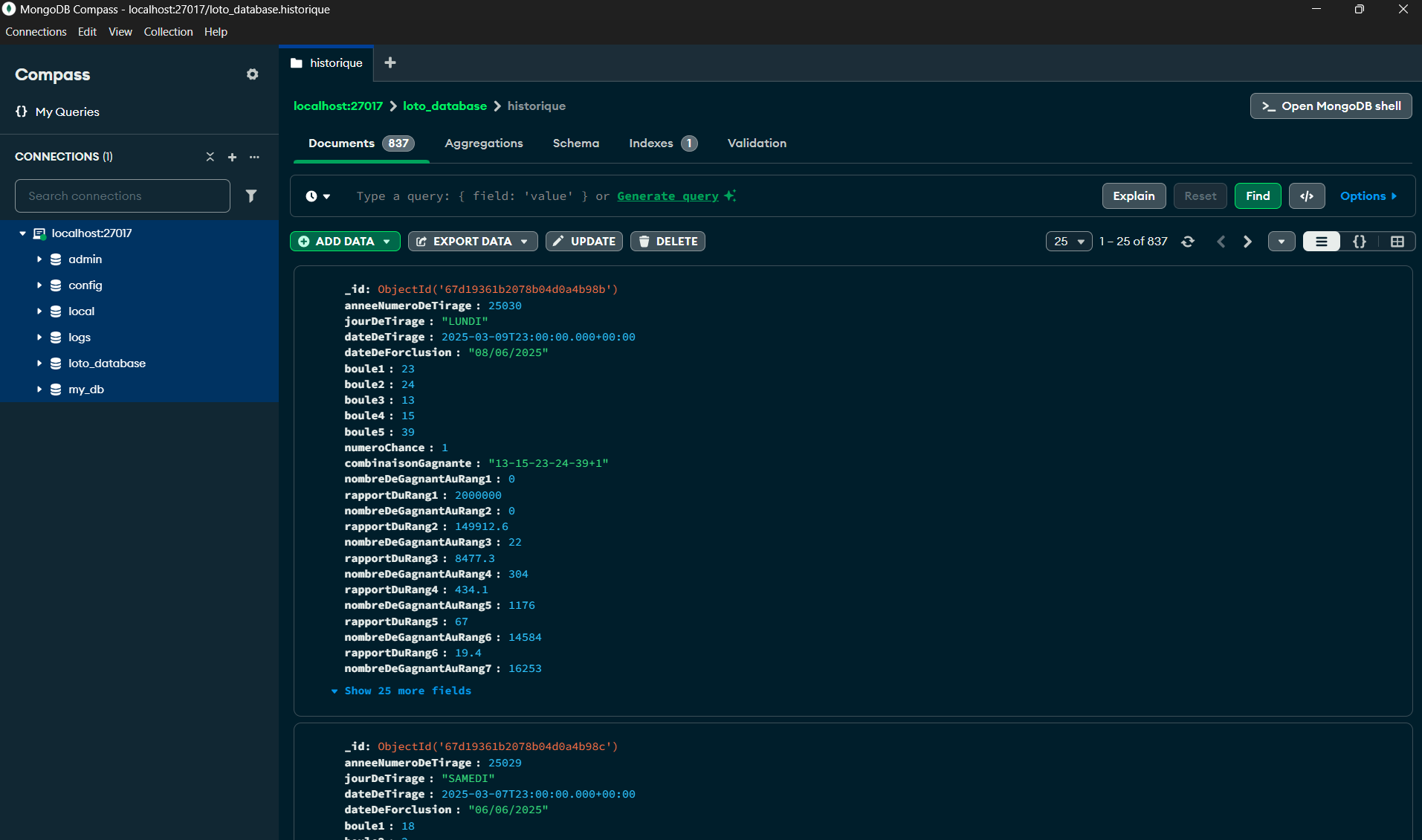Switch to JSON view

pos(1360,242)
